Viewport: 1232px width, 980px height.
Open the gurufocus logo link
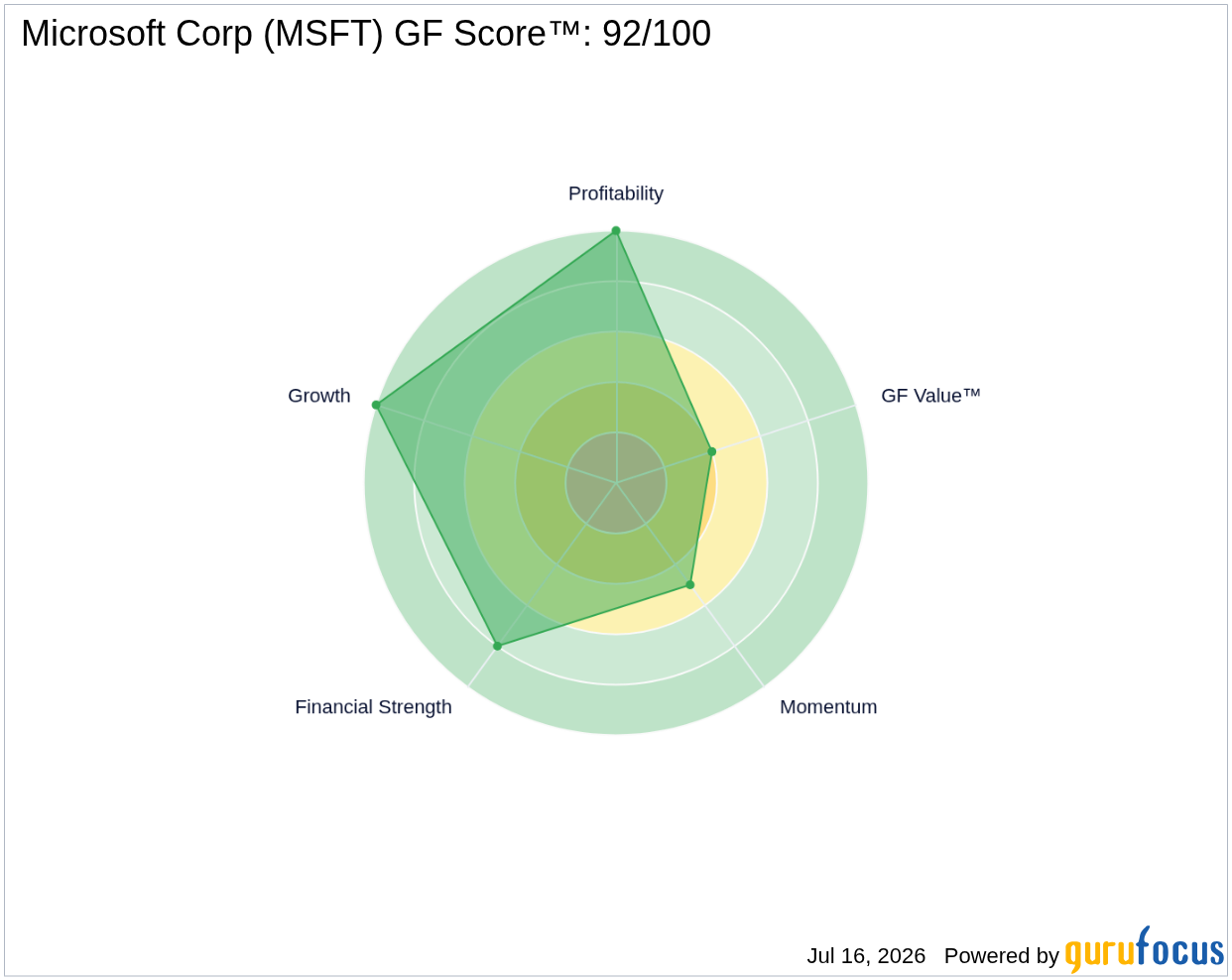tap(1145, 950)
